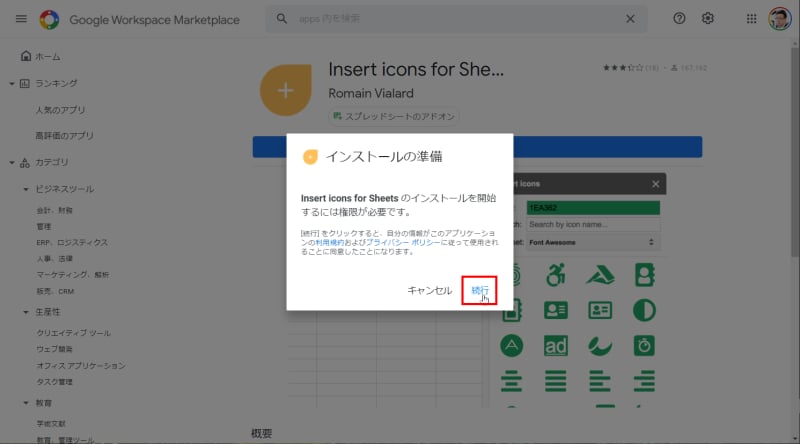800x444 pixels.
Task: Select 会計、財務 category
Action: (x=54, y=210)
